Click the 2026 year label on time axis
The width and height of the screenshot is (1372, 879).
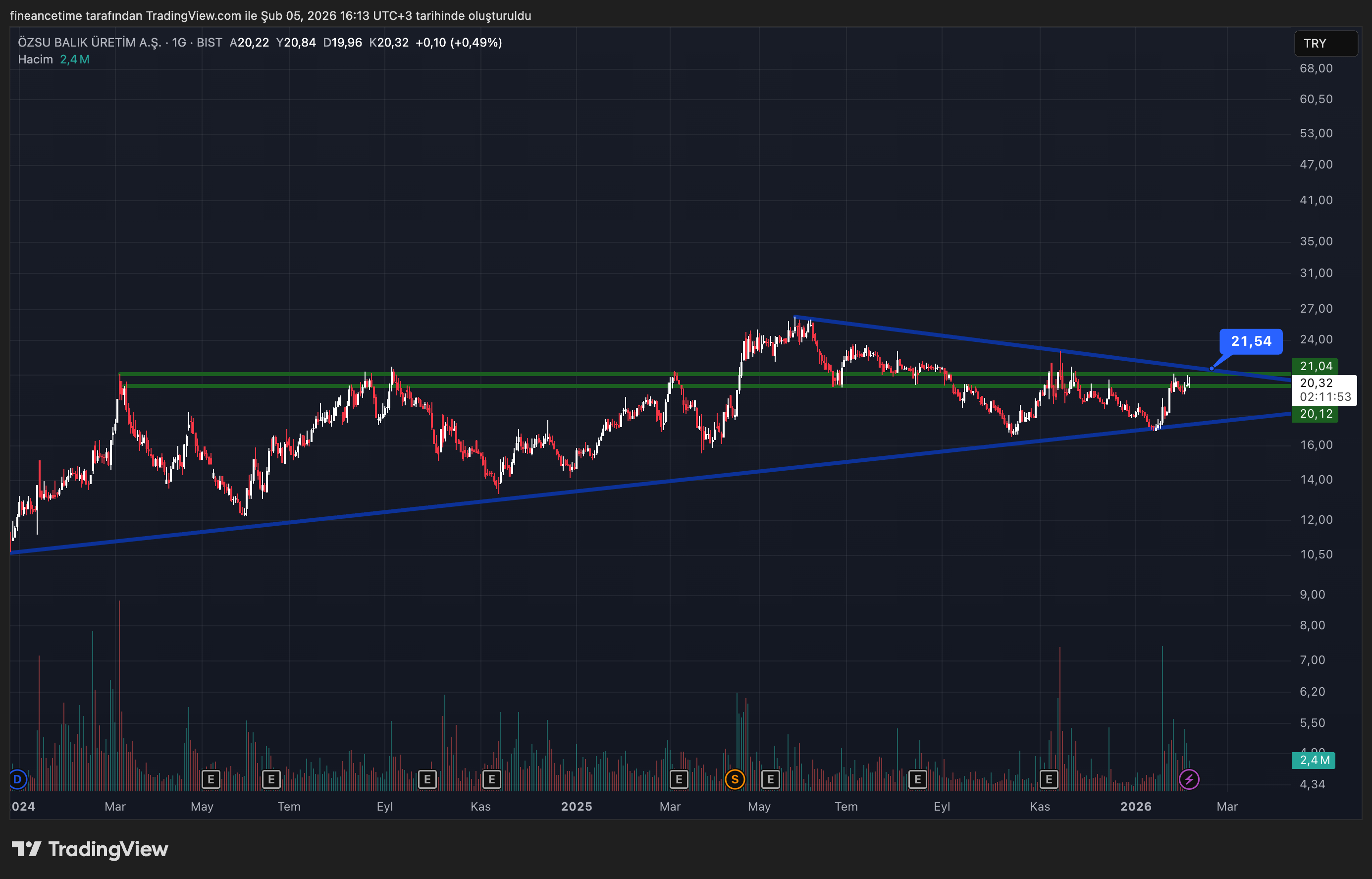1135,807
